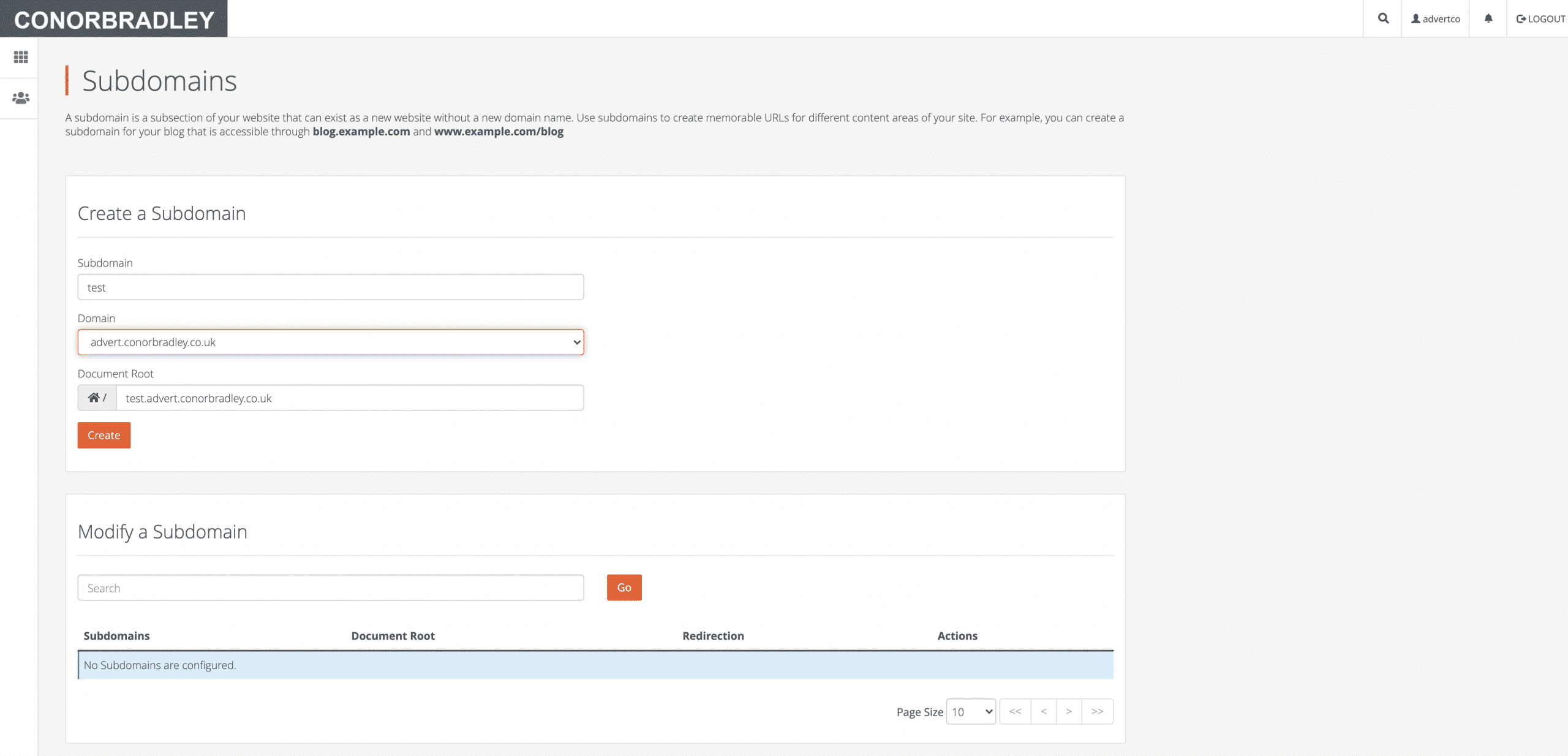Click the bold blog.example.com text
The height and width of the screenshot is (756, 1568).
coord(361,132)
